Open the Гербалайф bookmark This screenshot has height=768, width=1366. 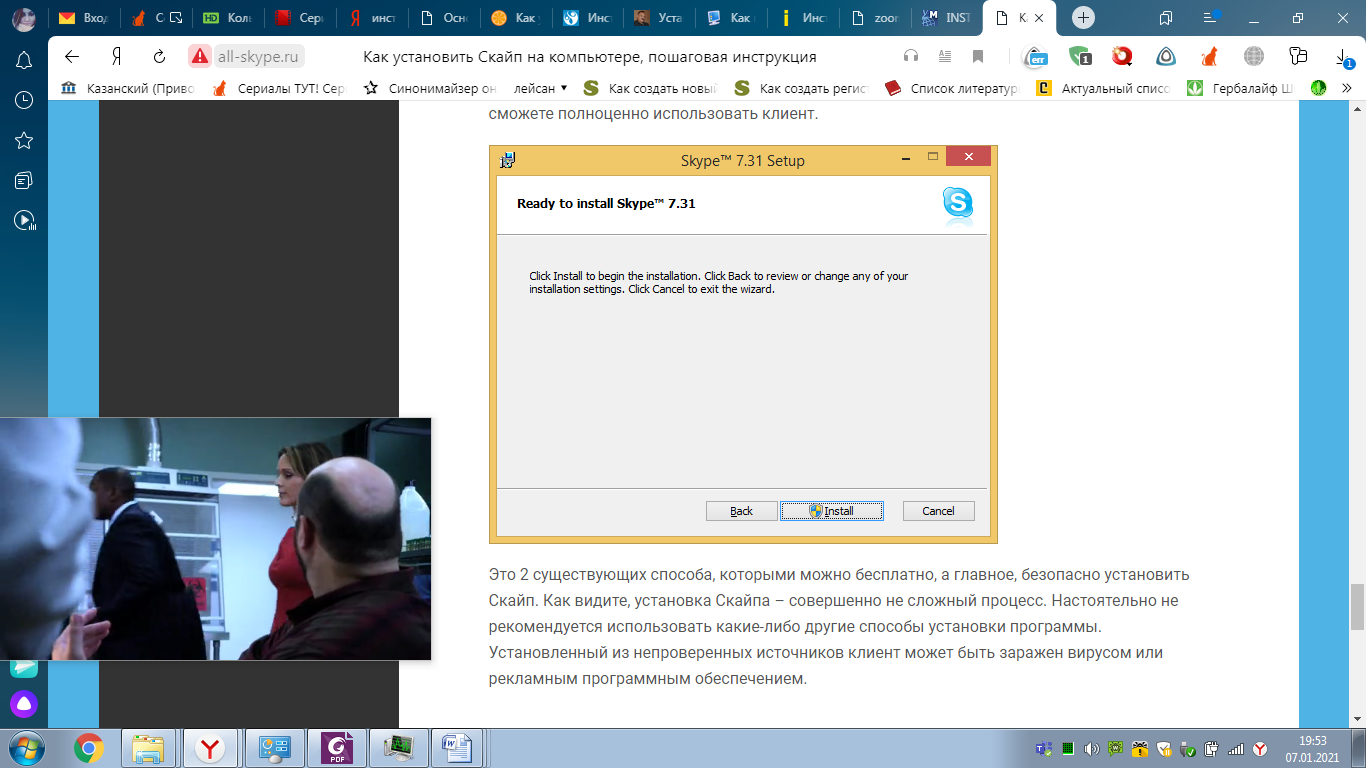(1240, 88)
